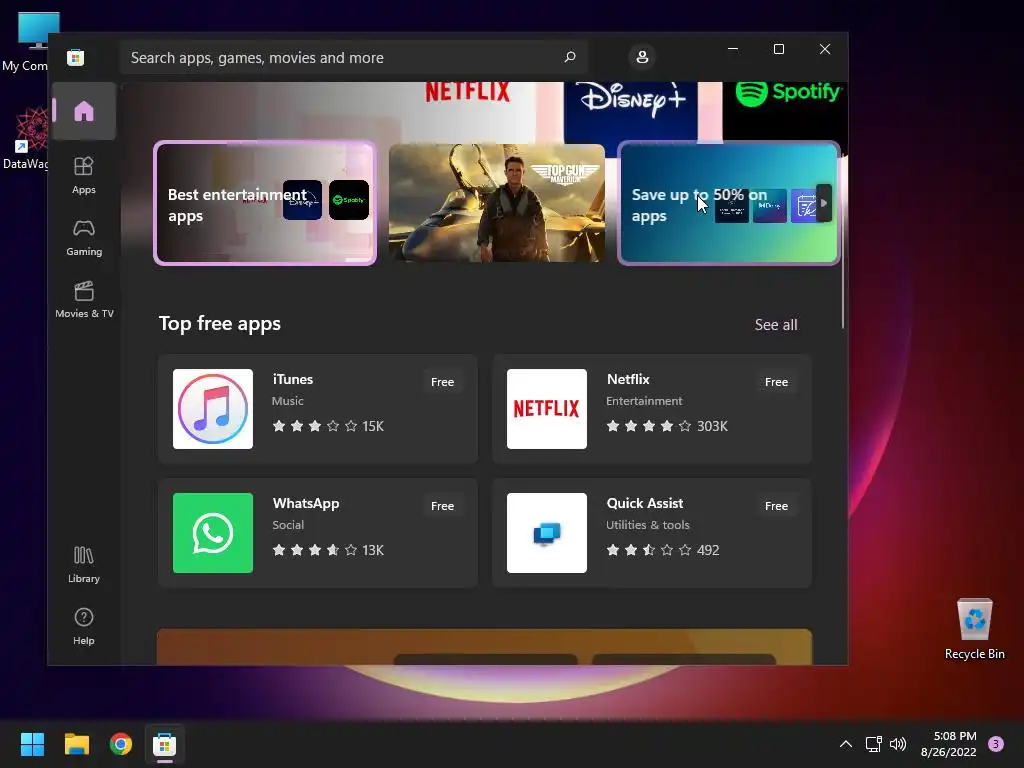Launch Google Chrome from the taskbar
The height and width of the screenshot is (768, 1024).
point(121,744)
